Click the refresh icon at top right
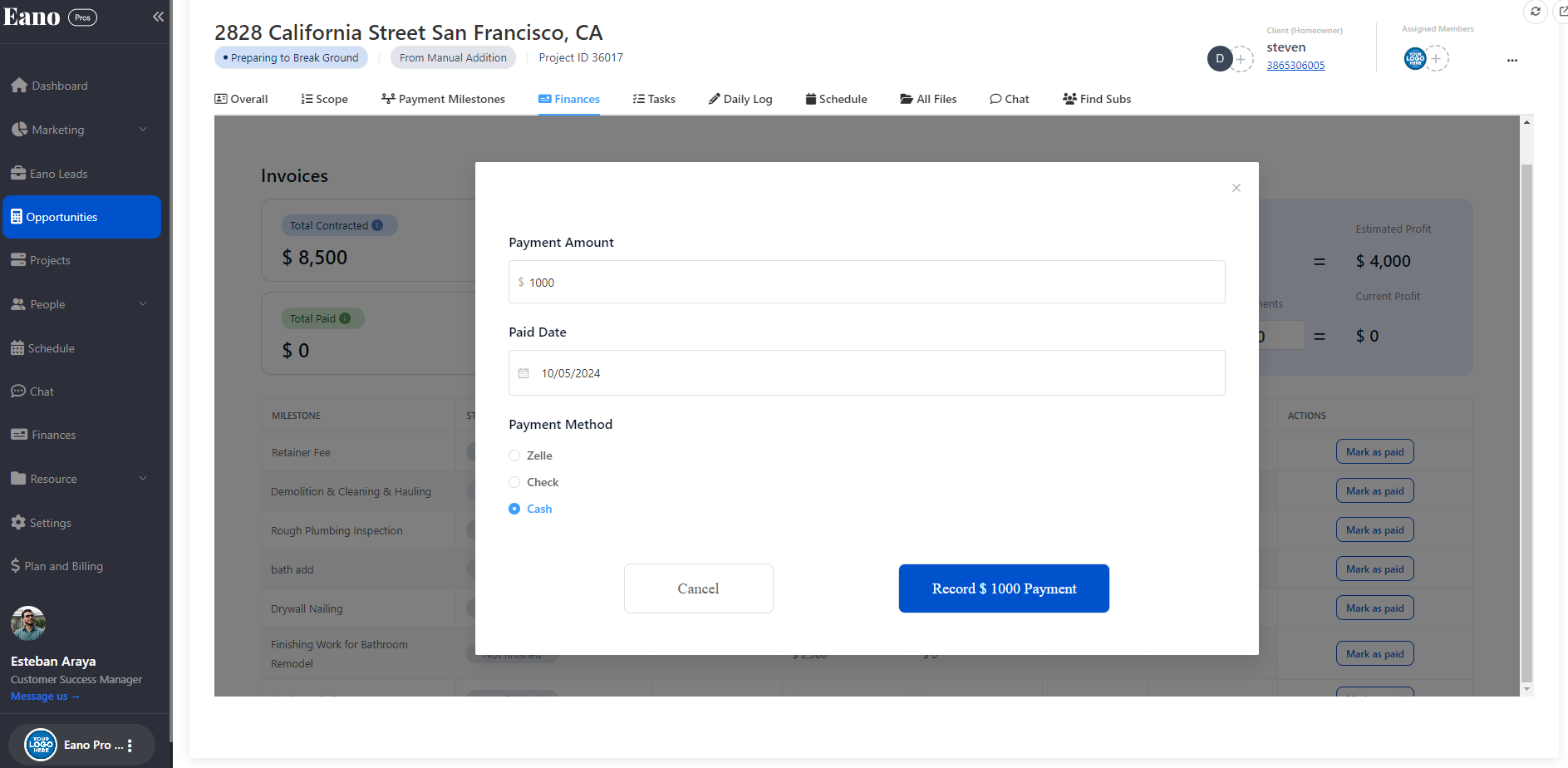1568x768 pixels. coord(1535,12)
